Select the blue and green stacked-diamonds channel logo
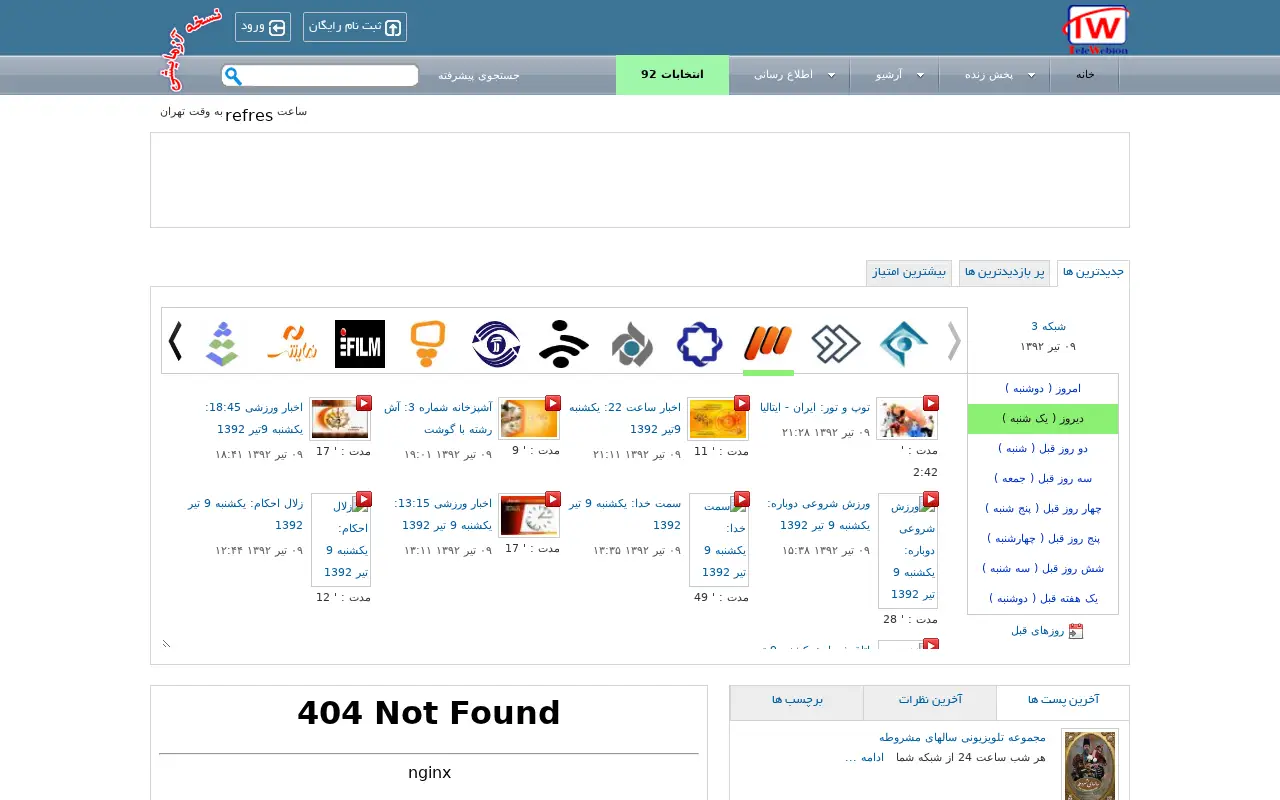The image size is (1280, 800). click(222, 344)
